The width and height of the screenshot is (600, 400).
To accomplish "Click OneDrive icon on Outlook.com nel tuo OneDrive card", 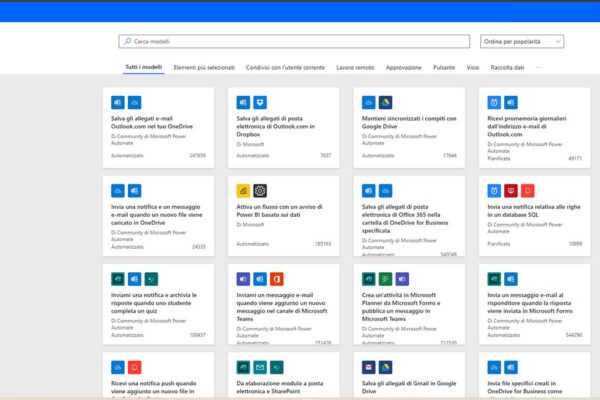I will [x=134, y=102].
